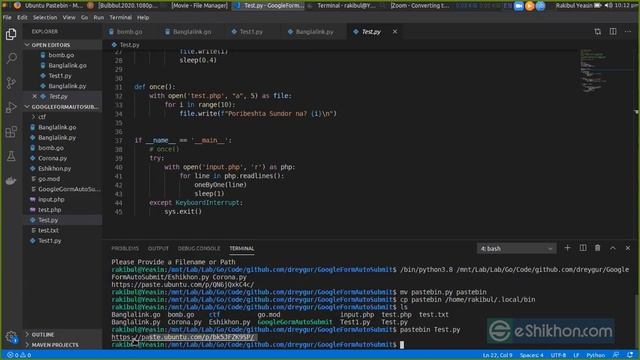
Task: Open the paste.ubuntu.com link ending QN6jQxkC4c
Action: [x=182, y=284]
